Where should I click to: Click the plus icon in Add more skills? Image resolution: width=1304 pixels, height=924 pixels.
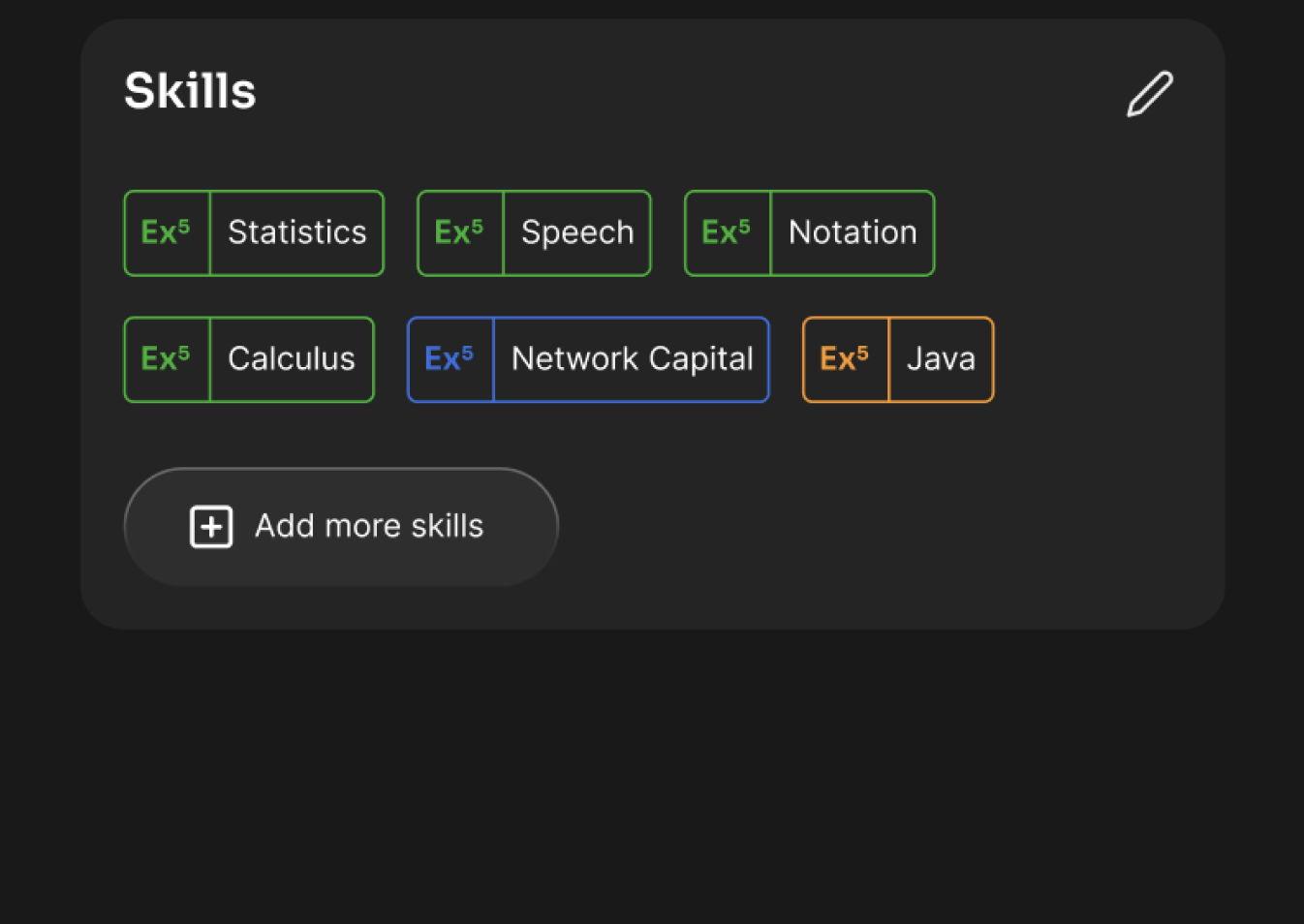(211, 527)
